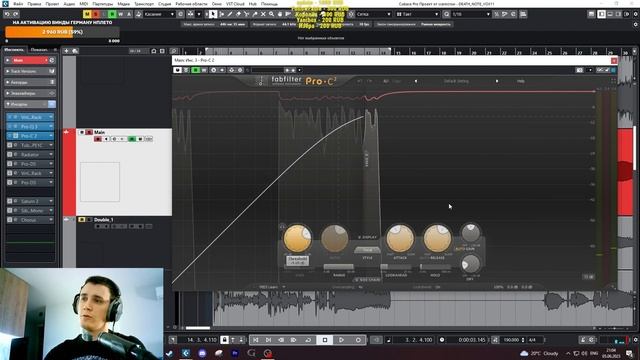Click the Pro-C 2 Dry mix knob
The image size is (640, 360).
(470, 264)
